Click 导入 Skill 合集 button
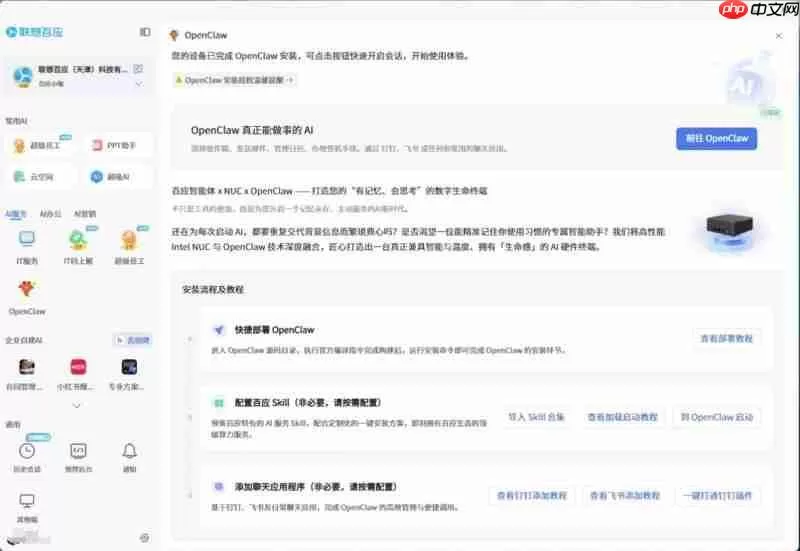 536,417
